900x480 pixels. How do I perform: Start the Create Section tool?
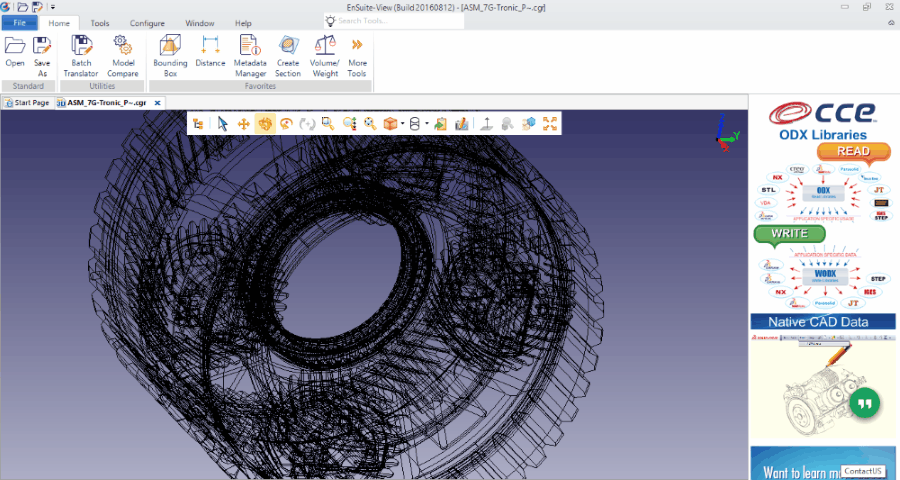pos(288,56)
